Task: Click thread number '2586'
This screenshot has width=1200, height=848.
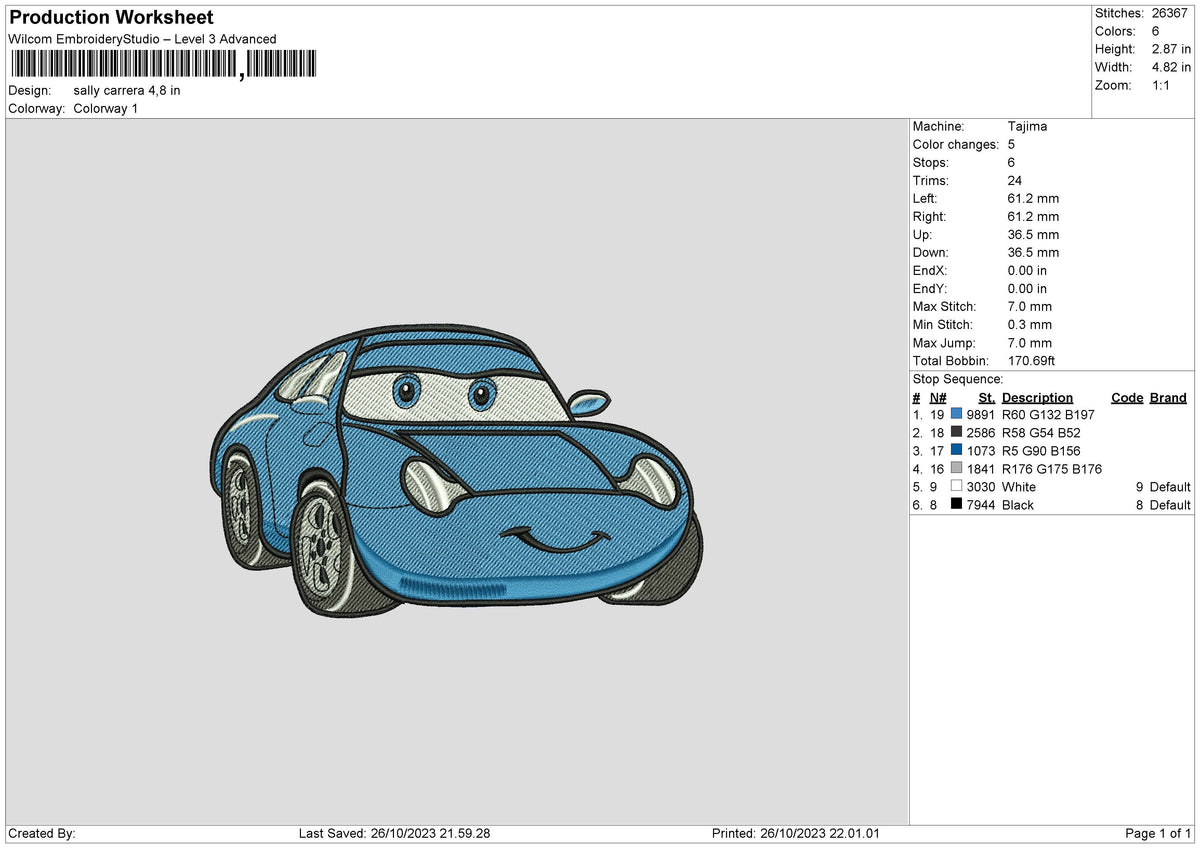Action: pyautogui.click(x=981, y=433)
